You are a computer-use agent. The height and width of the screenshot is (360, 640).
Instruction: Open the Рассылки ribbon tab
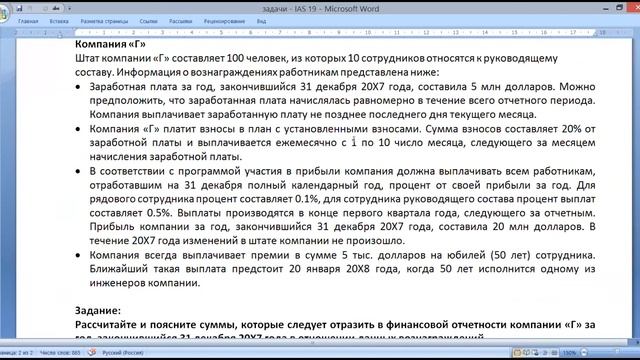pos(180,21)
